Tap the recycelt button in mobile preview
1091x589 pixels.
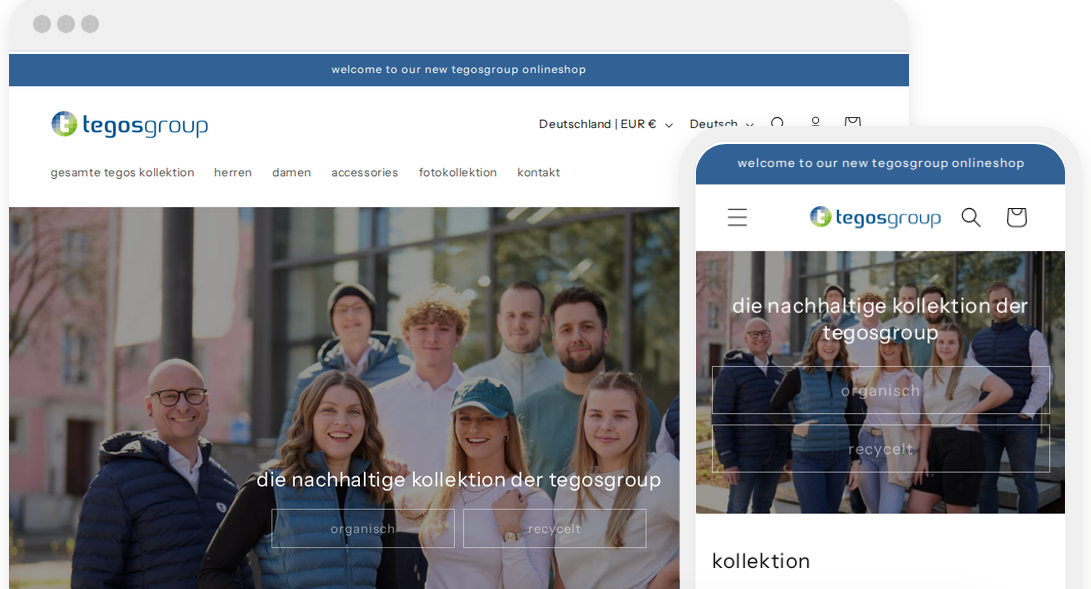[880, 449]
